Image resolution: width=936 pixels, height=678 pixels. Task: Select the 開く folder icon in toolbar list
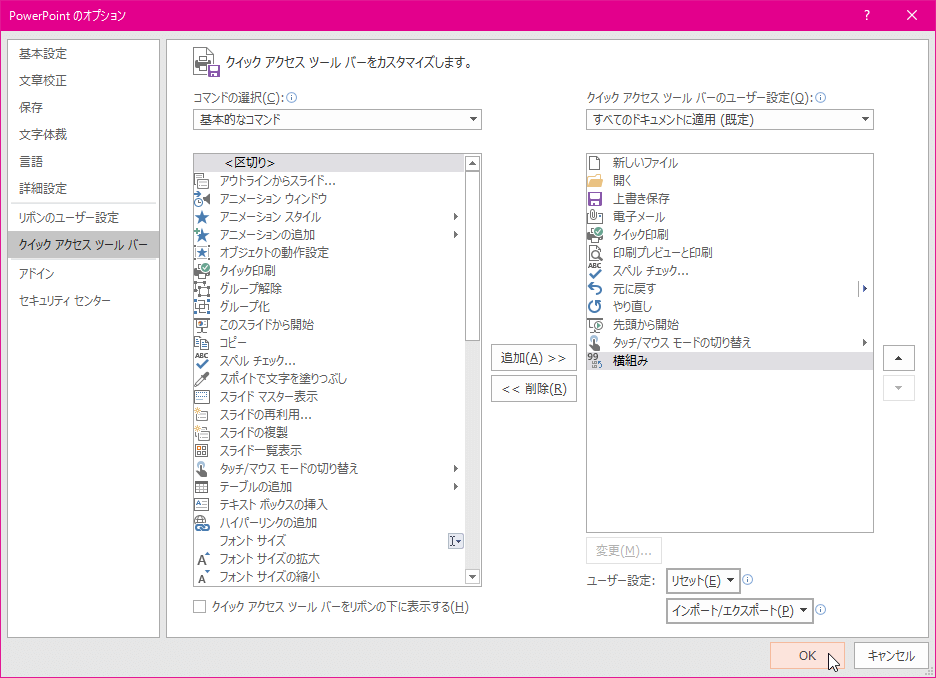(595, 181)
